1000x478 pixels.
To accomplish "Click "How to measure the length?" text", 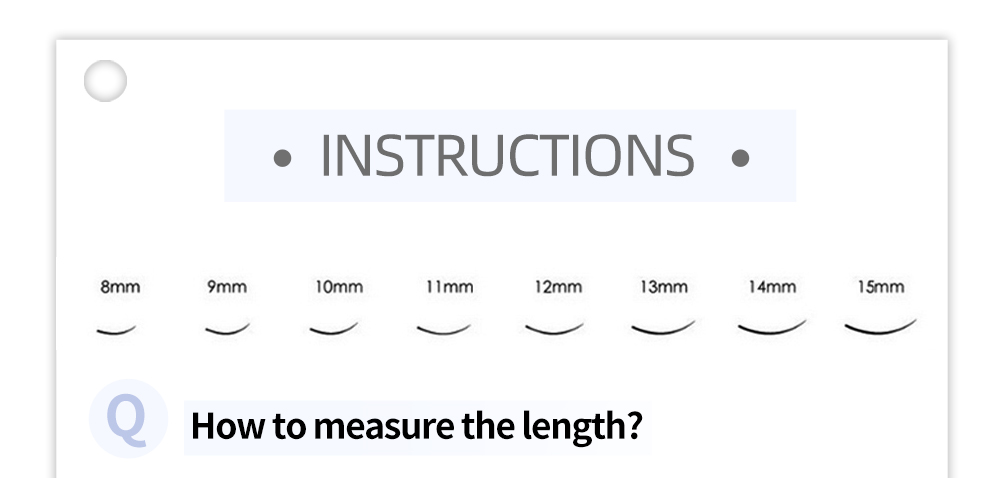I will pos(416,427).
